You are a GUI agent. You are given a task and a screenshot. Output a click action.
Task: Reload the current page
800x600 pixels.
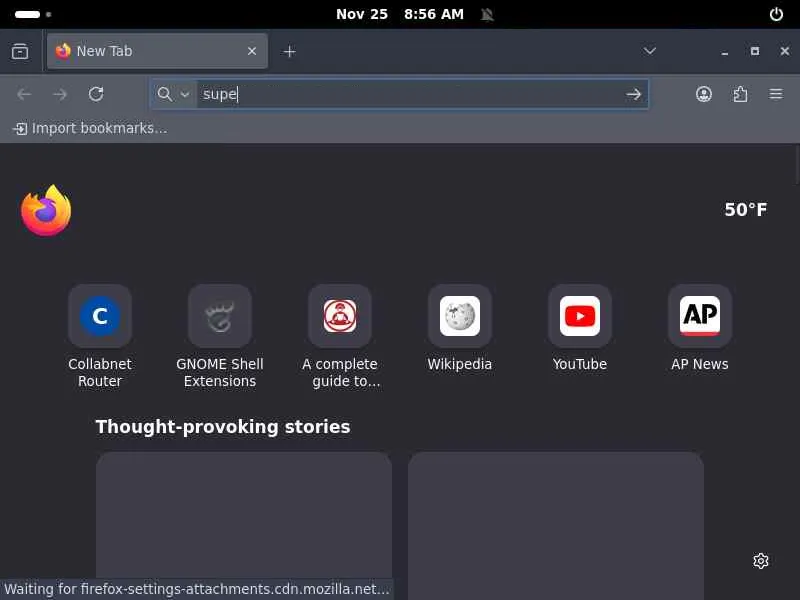coord(96,94)
